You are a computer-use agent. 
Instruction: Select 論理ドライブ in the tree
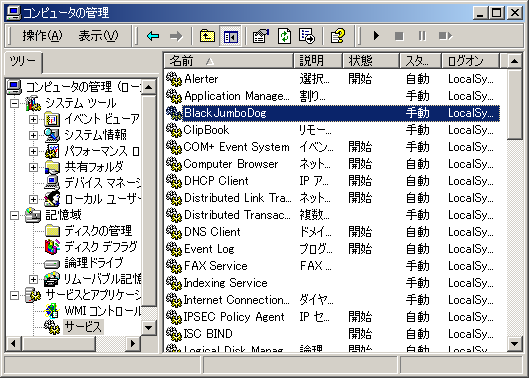[x=94, y=263]
